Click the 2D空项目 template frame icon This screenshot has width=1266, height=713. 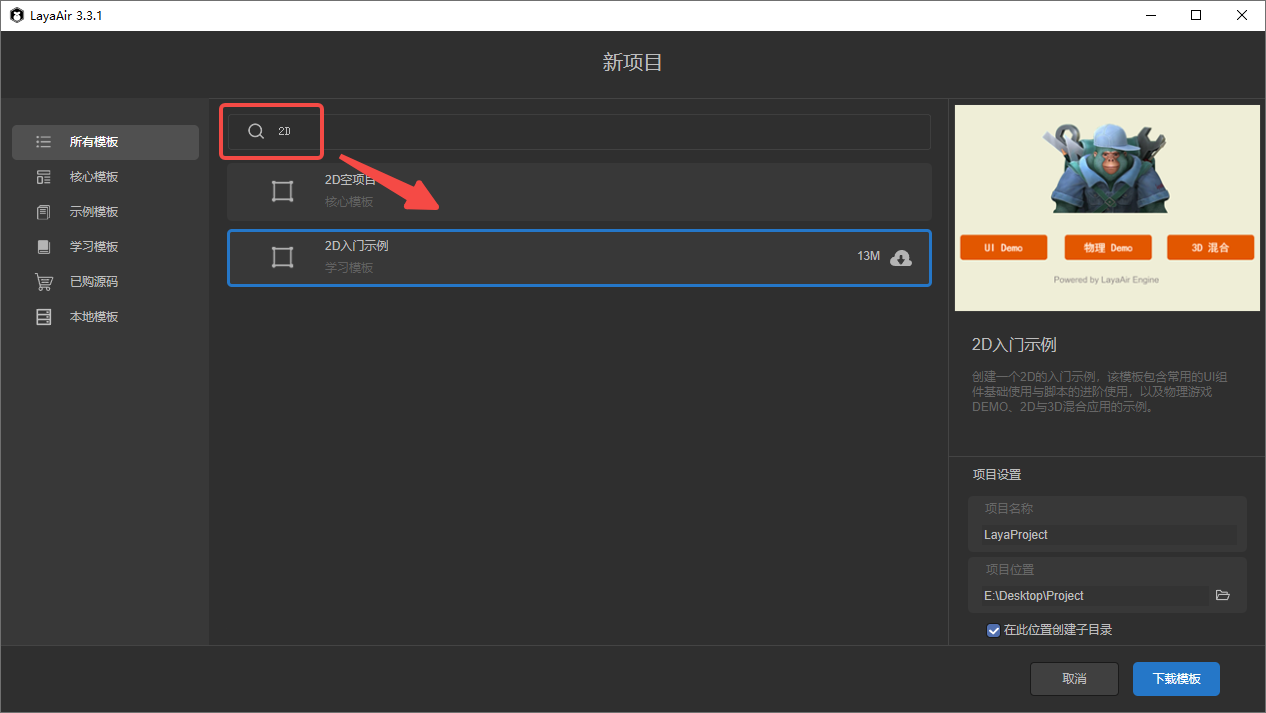point(283,192)
